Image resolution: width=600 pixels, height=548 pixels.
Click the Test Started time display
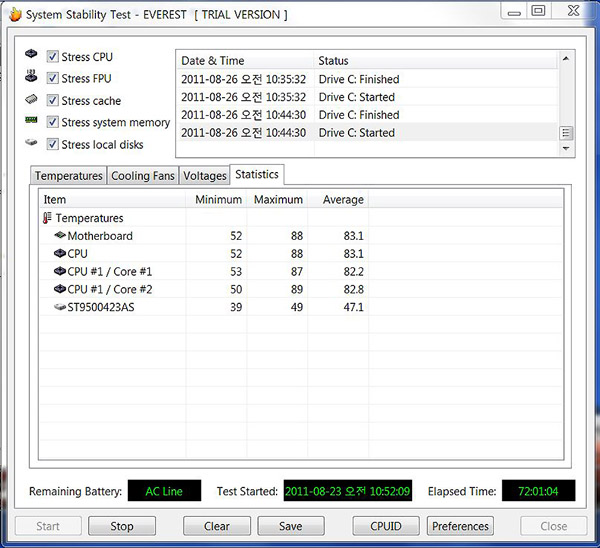pos(347,491)
